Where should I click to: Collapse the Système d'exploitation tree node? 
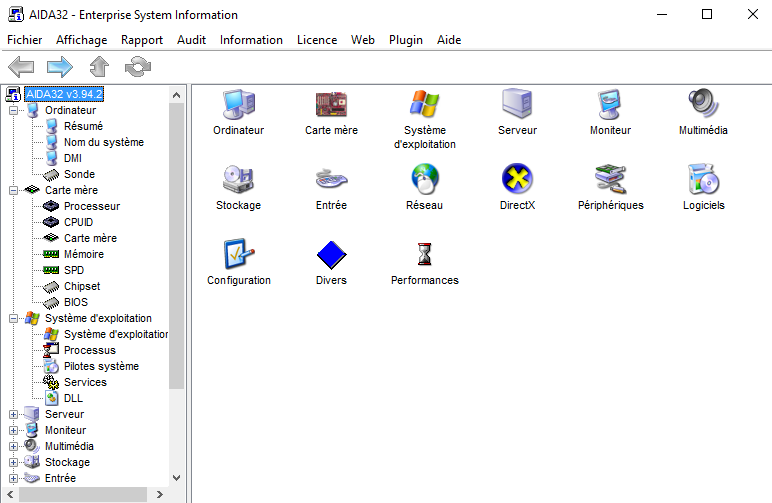click(x=13, y=318)
